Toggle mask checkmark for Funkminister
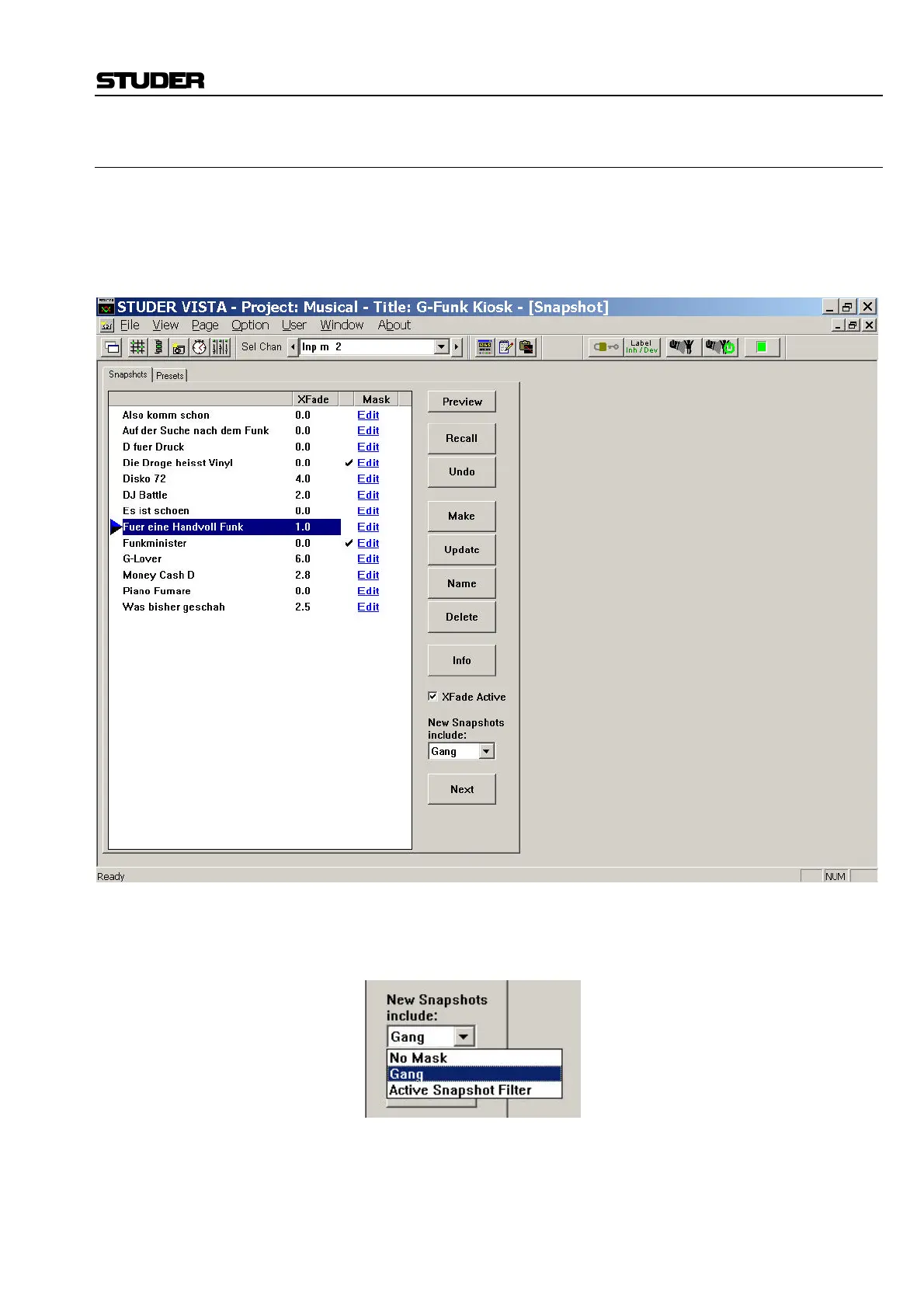Image resolution: width=924 pixels, height=1308 pixels. pos(349,543)
